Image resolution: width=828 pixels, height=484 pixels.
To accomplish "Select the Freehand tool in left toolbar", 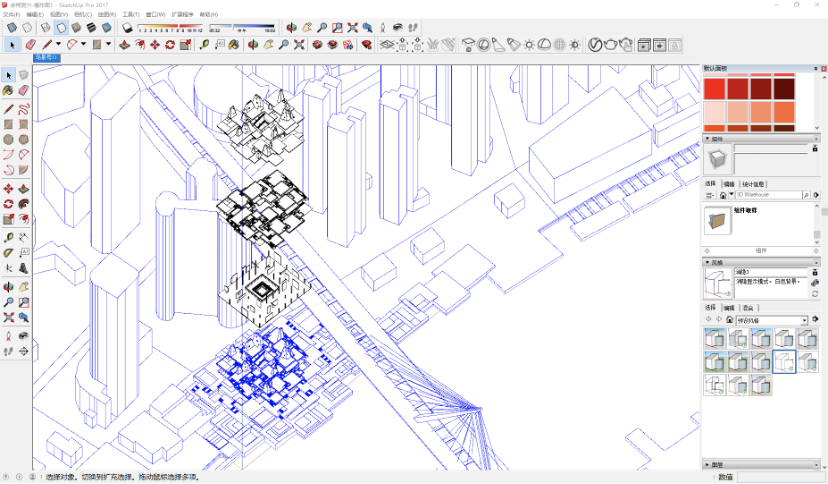I will [x=24, y=109].
